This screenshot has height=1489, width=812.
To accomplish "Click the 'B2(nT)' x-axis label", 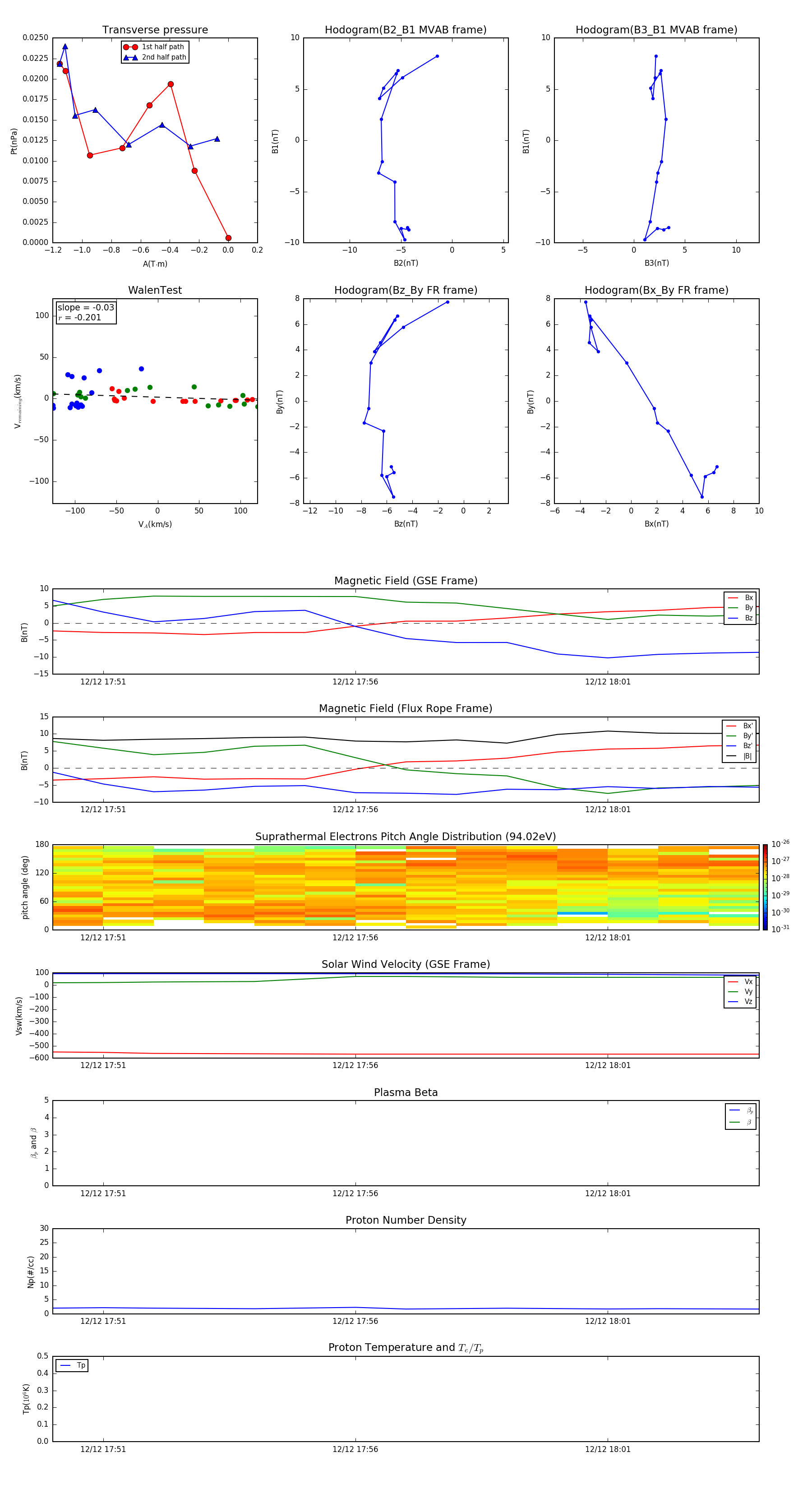I will coord(406,263).
